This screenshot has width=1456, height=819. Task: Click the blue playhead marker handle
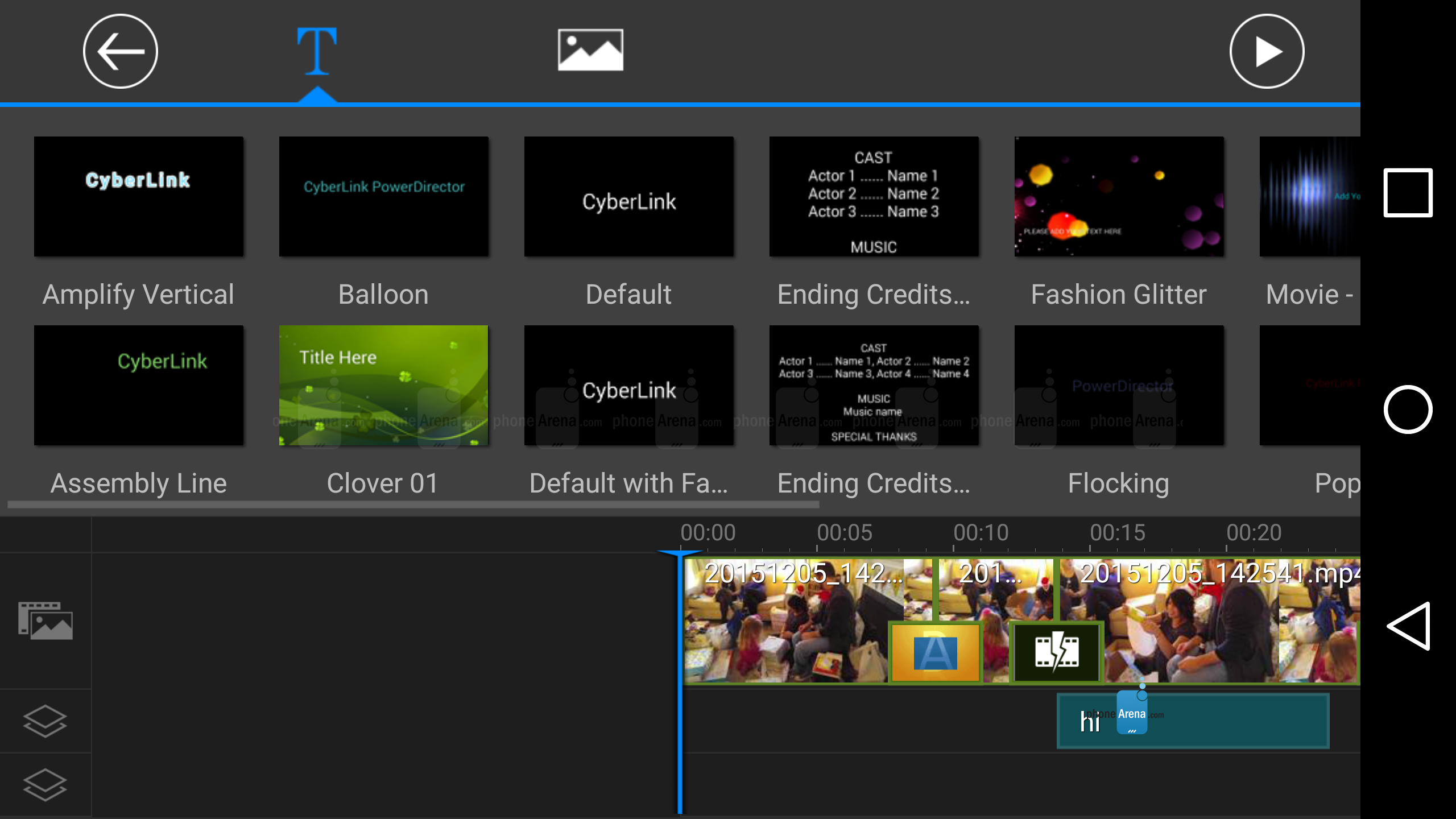pos(680,553)
